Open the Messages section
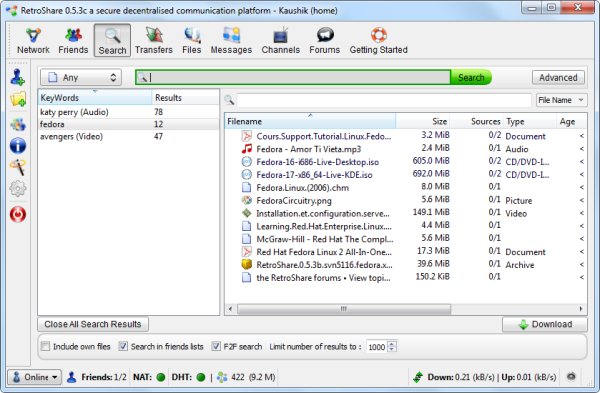Image resolution: width=600 pixels, height=393 pixels. pyautogui.click(x=231, y=41)
